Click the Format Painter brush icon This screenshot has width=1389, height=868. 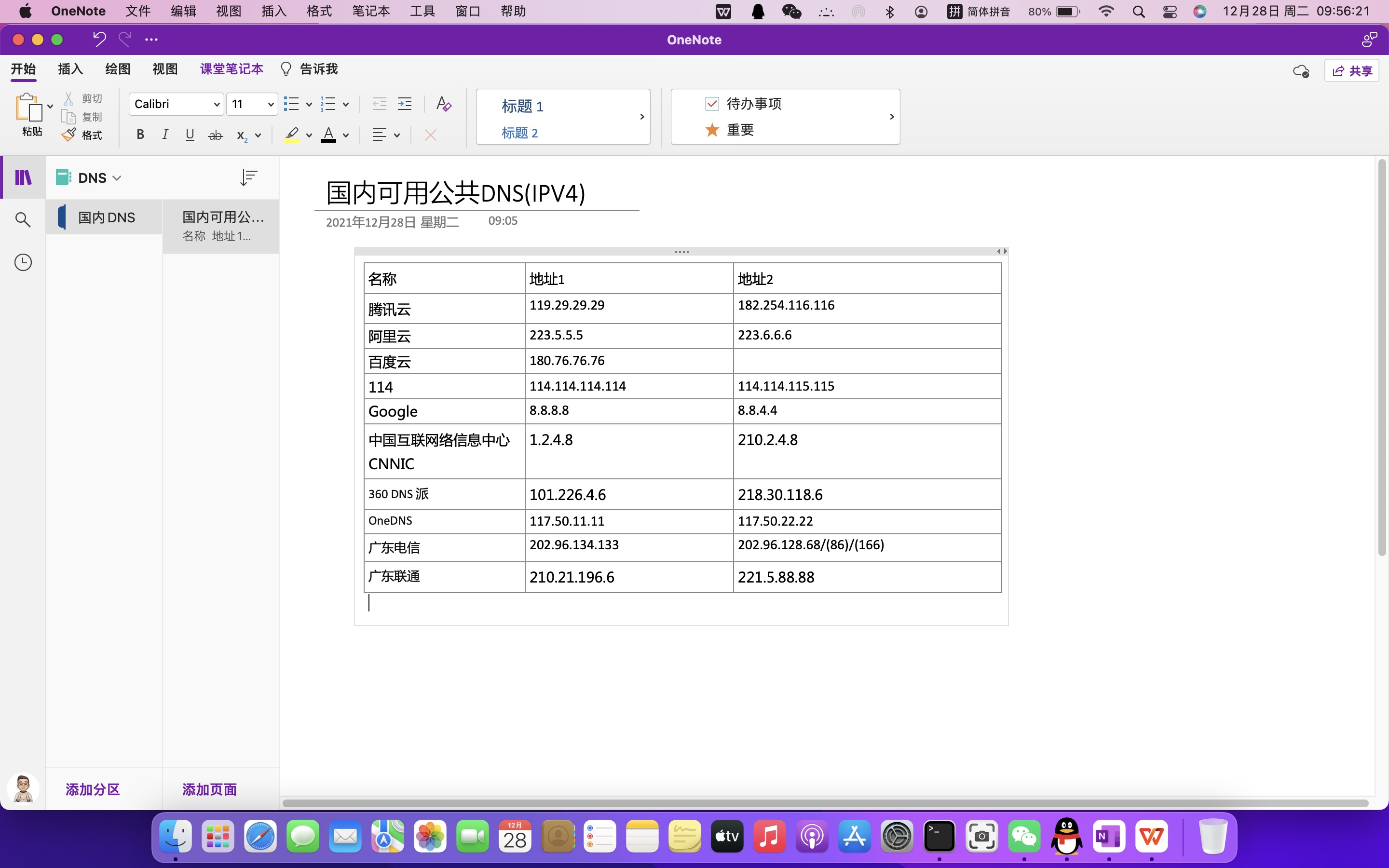[69, 135]
